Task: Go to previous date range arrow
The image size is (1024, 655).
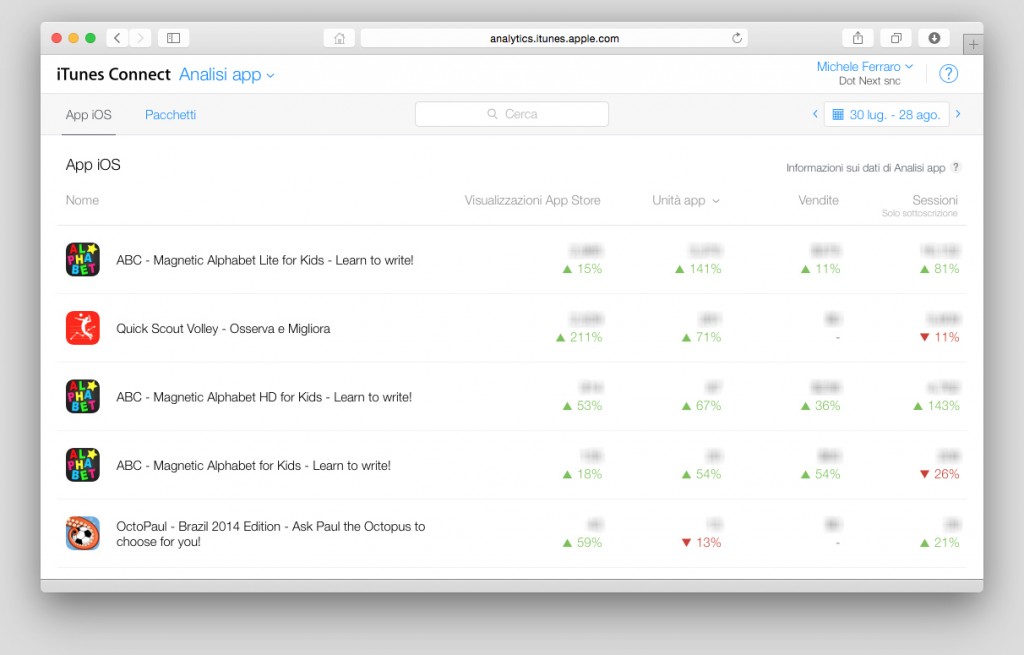Action: [x=815, y=114]
